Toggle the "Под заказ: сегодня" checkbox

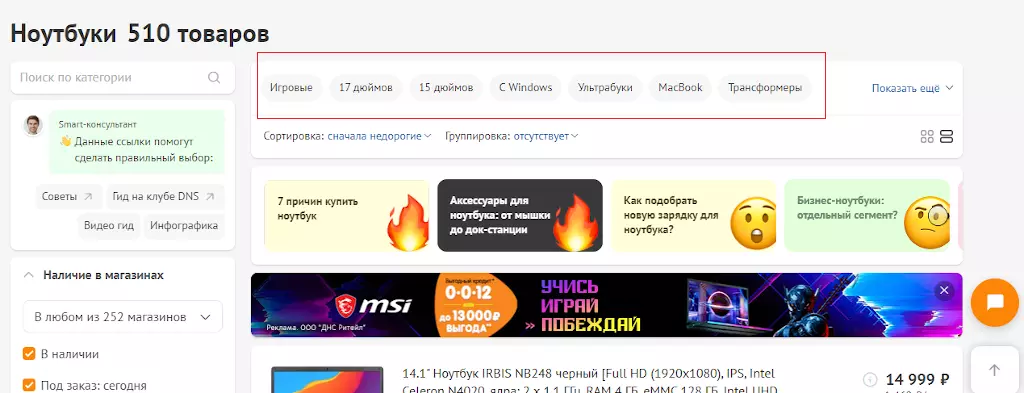tap(29, 385)
